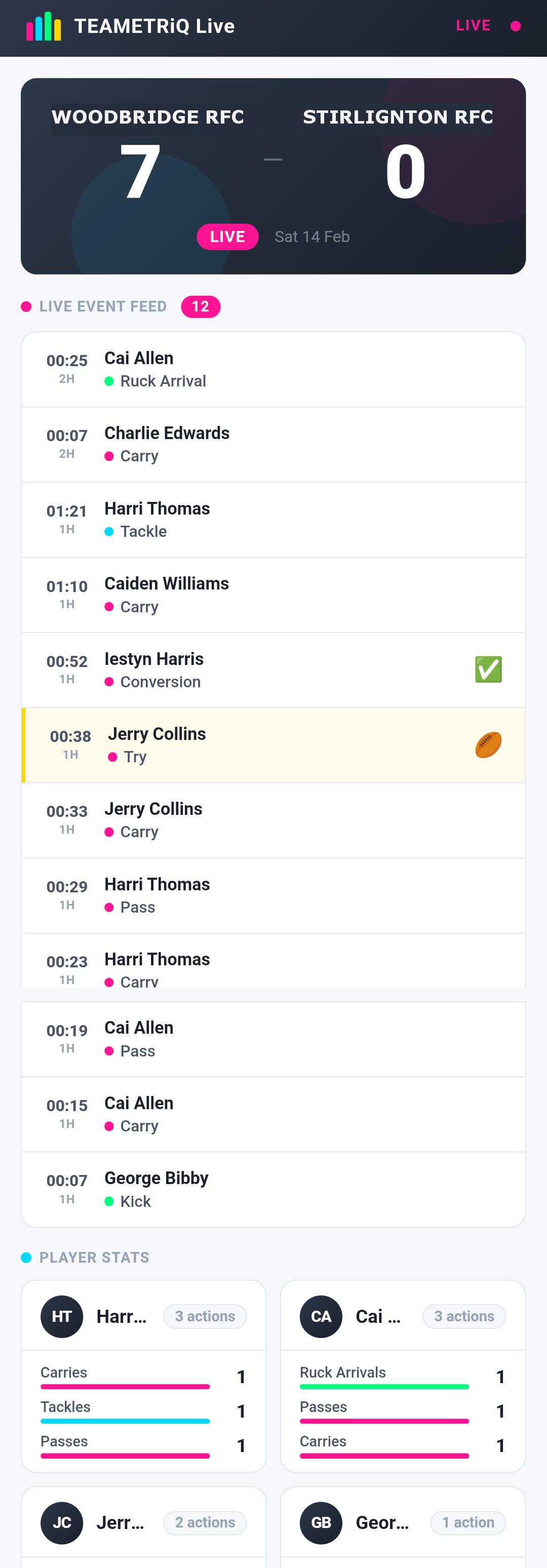547x1568 pixels.
Task: Click the pink LIVE dot indicator in header
Action: pos(517,25)
